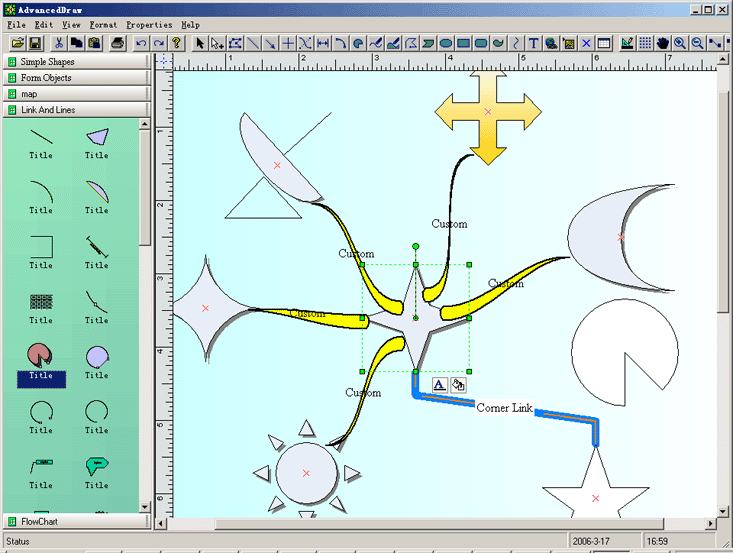Toggle the grid display icon

645,43
